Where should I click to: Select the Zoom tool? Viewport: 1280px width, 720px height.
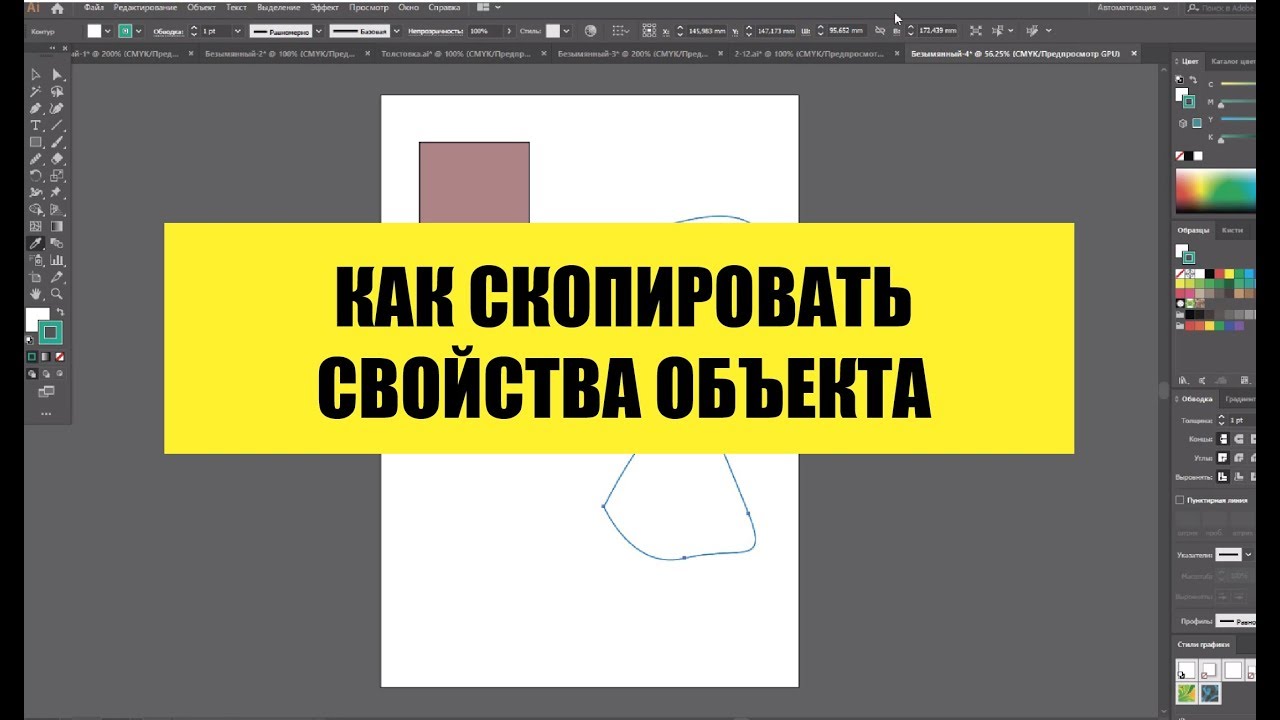pos(57,294)
